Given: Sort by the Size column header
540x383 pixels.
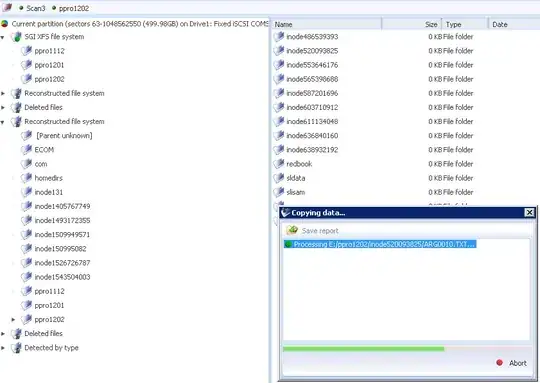Looking at the screenshot, I should click(x=412, y=24).
